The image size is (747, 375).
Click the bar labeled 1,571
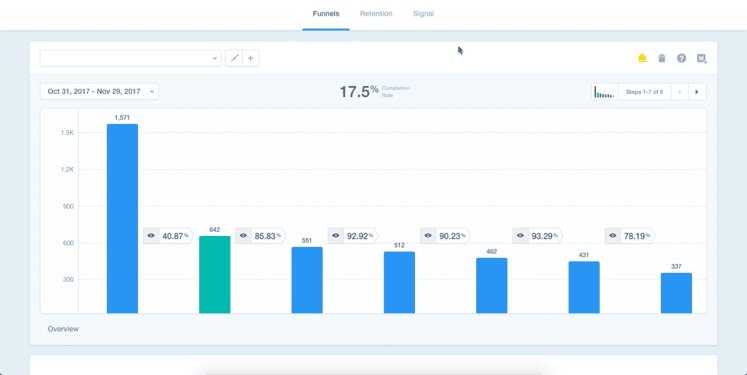pos(122,219)
